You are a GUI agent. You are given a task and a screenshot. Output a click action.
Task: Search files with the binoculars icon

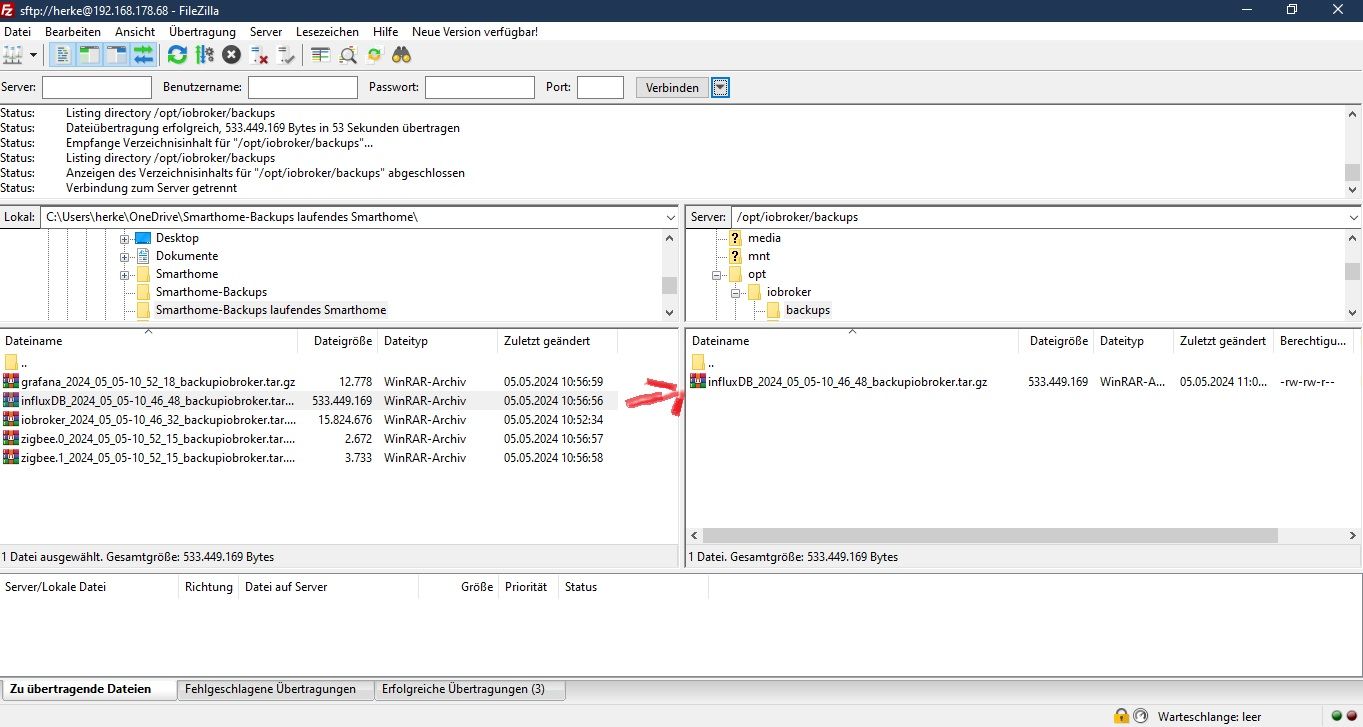click(402, 55)
